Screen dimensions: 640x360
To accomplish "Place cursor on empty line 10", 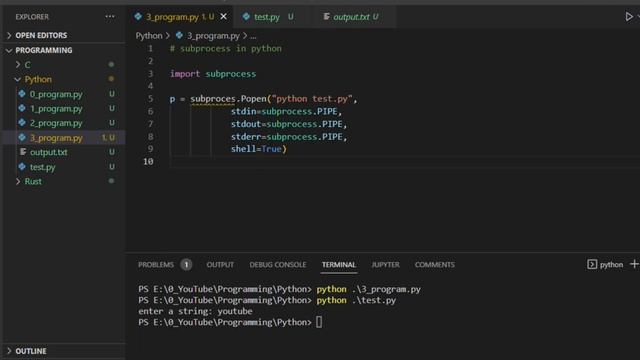I will 404,162.
